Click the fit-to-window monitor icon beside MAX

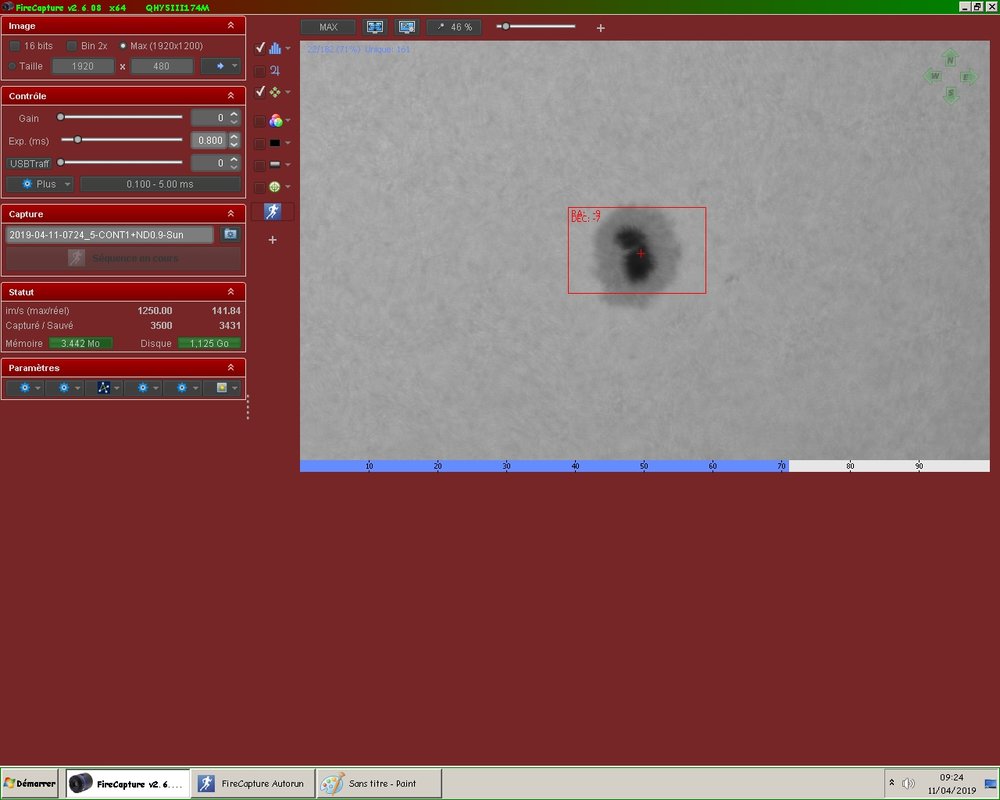tap(375, 27)
